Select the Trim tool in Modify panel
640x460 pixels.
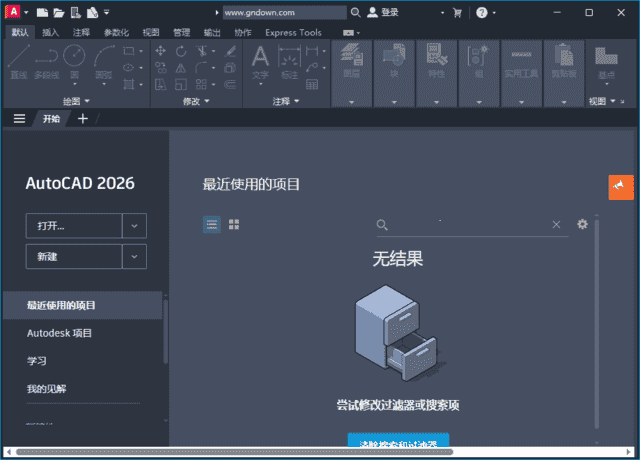(x=202, y=51)
